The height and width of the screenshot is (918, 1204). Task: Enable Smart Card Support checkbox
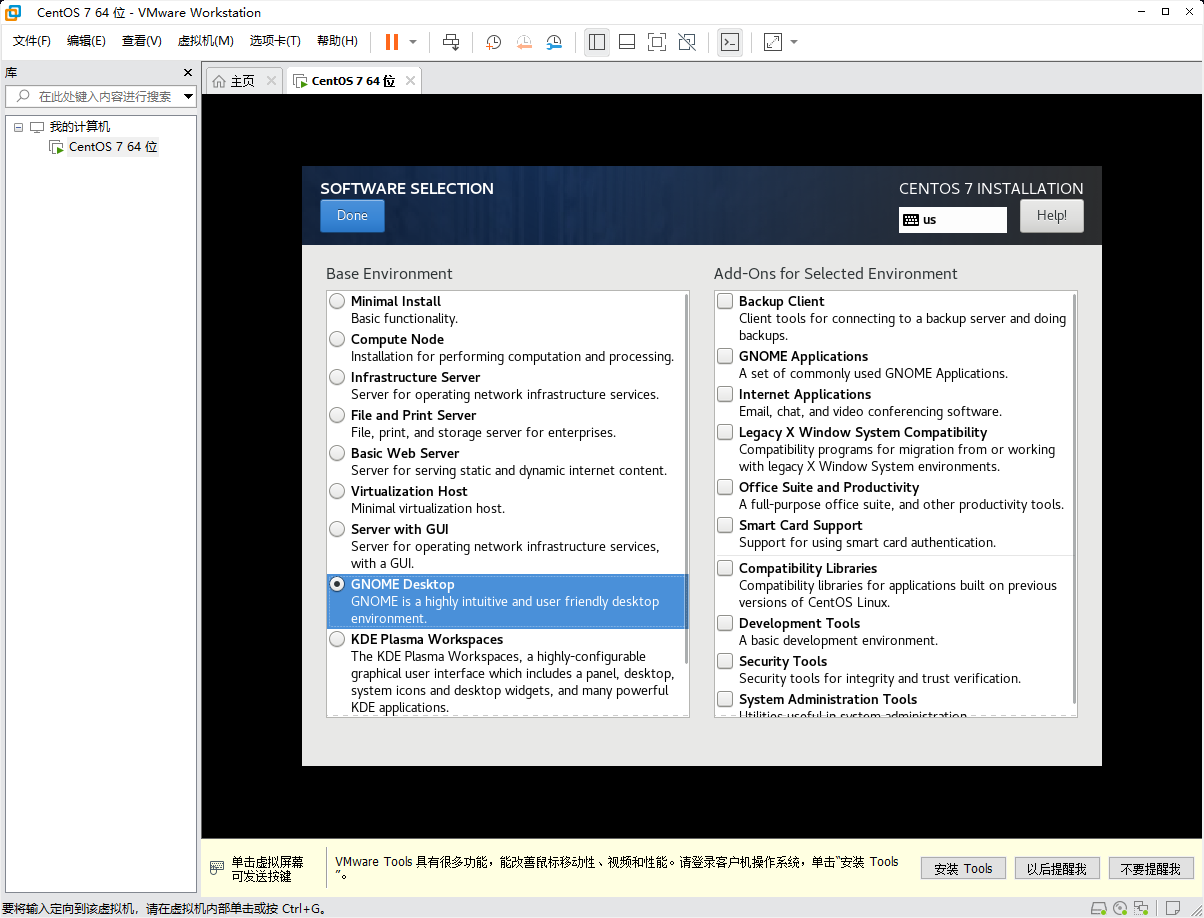click(x=725, y=525)
